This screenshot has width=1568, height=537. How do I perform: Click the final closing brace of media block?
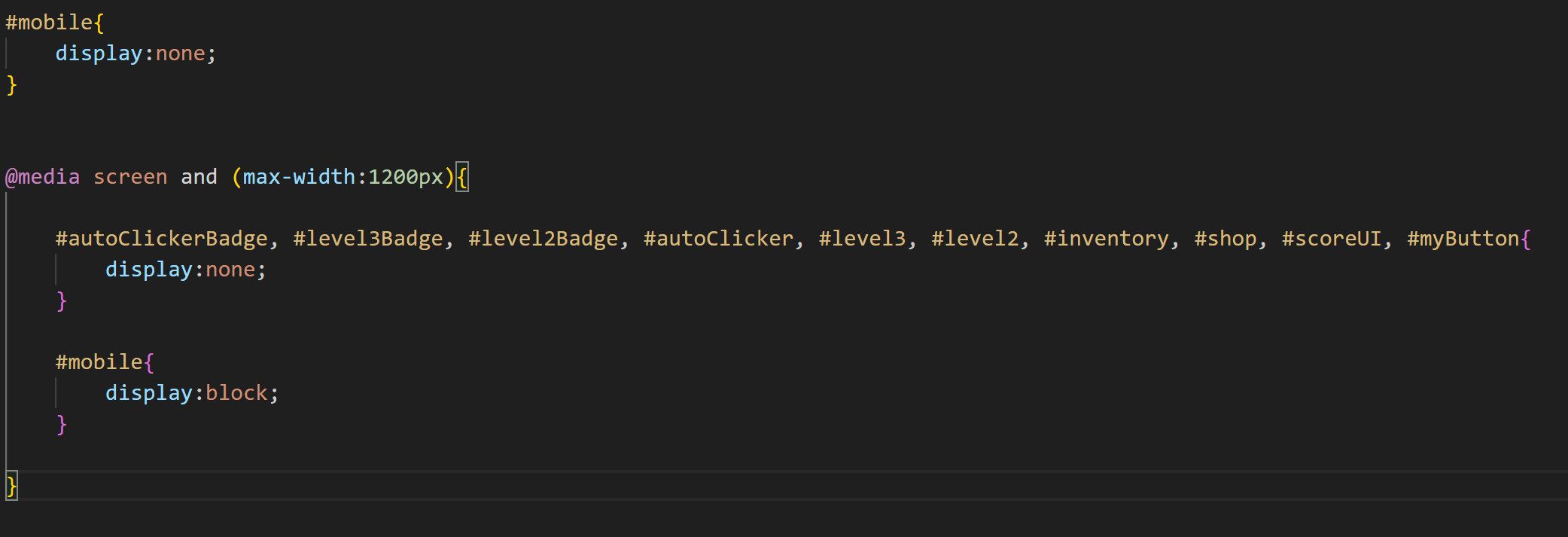pyautogui.click(x=11, y=486)
